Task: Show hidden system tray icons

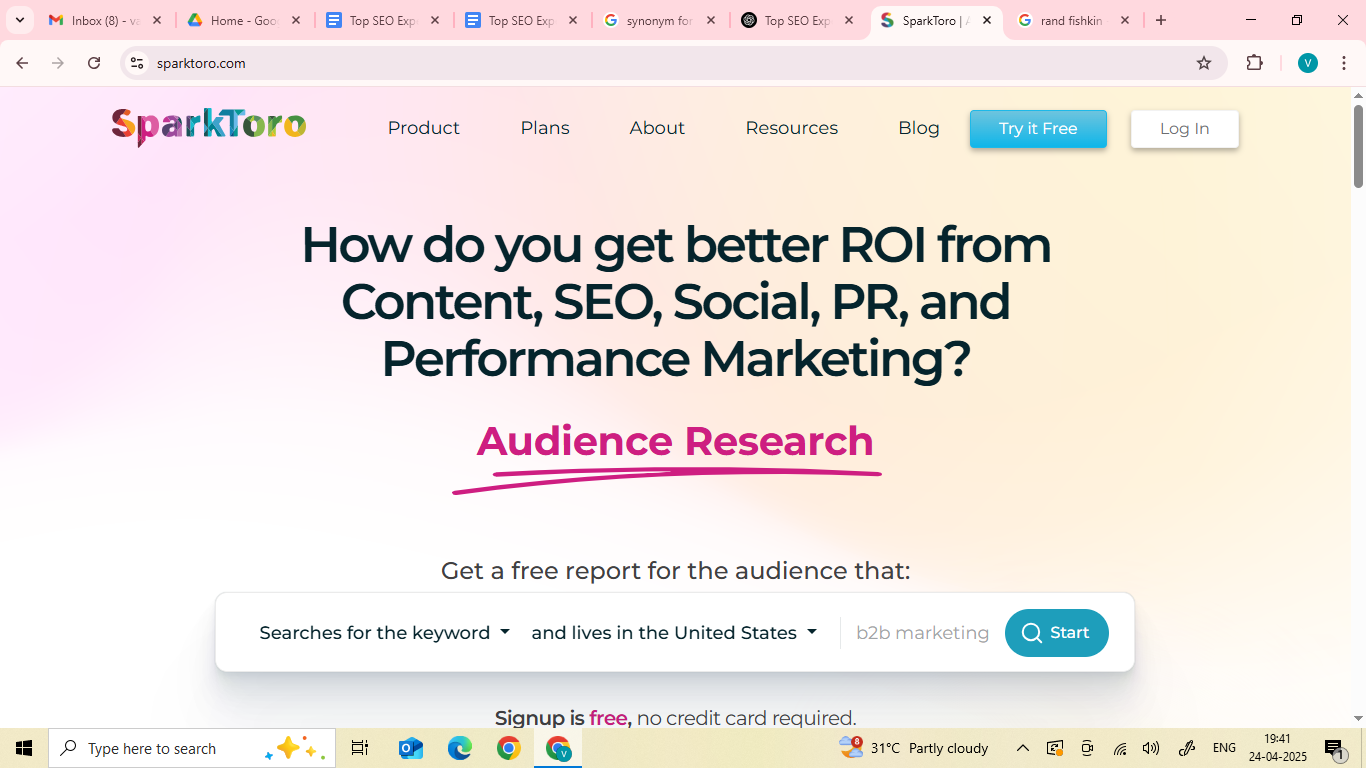Action: click(x=1023, y=748)
